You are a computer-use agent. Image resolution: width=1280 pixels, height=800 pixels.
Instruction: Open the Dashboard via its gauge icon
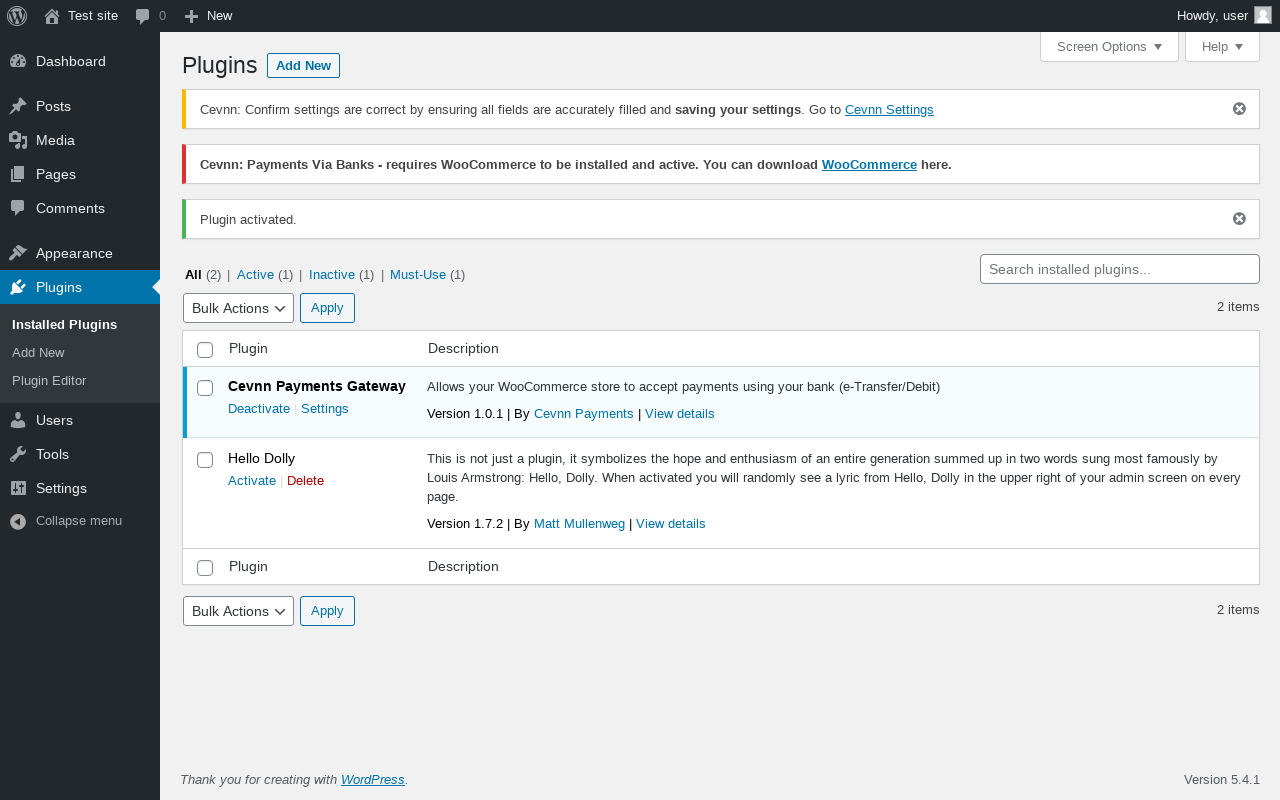tap(18, 61)
